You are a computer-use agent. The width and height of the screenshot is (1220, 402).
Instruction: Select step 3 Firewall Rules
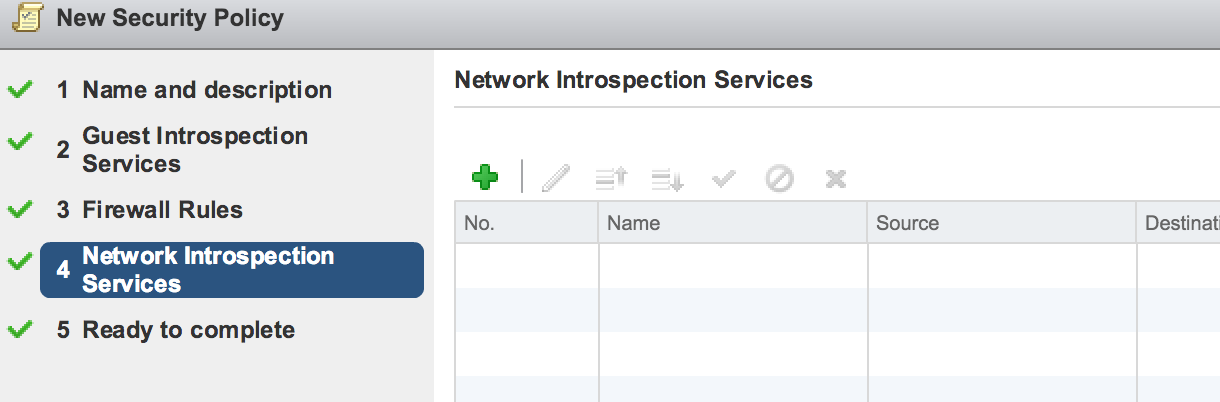pos(162,210)
